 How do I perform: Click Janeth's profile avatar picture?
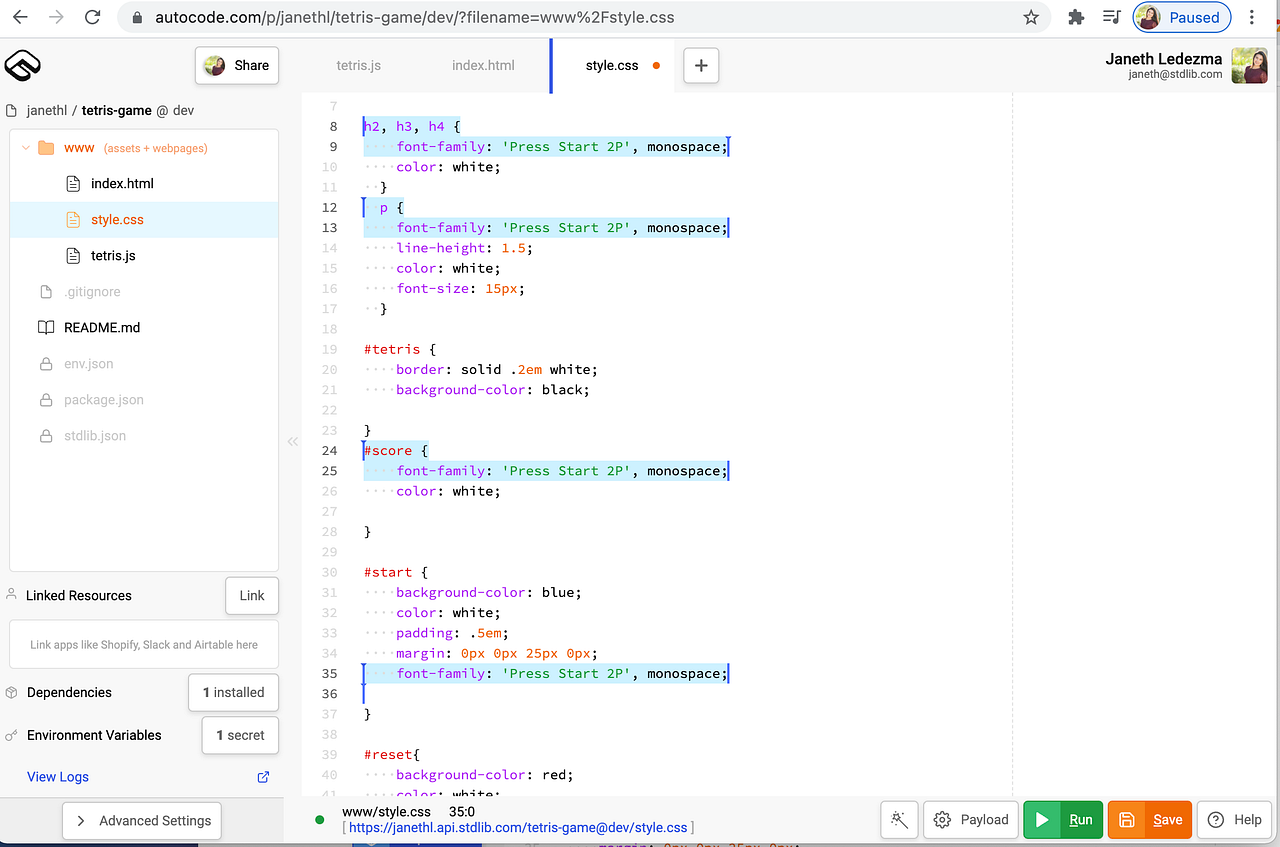[x=1249, y=65]
